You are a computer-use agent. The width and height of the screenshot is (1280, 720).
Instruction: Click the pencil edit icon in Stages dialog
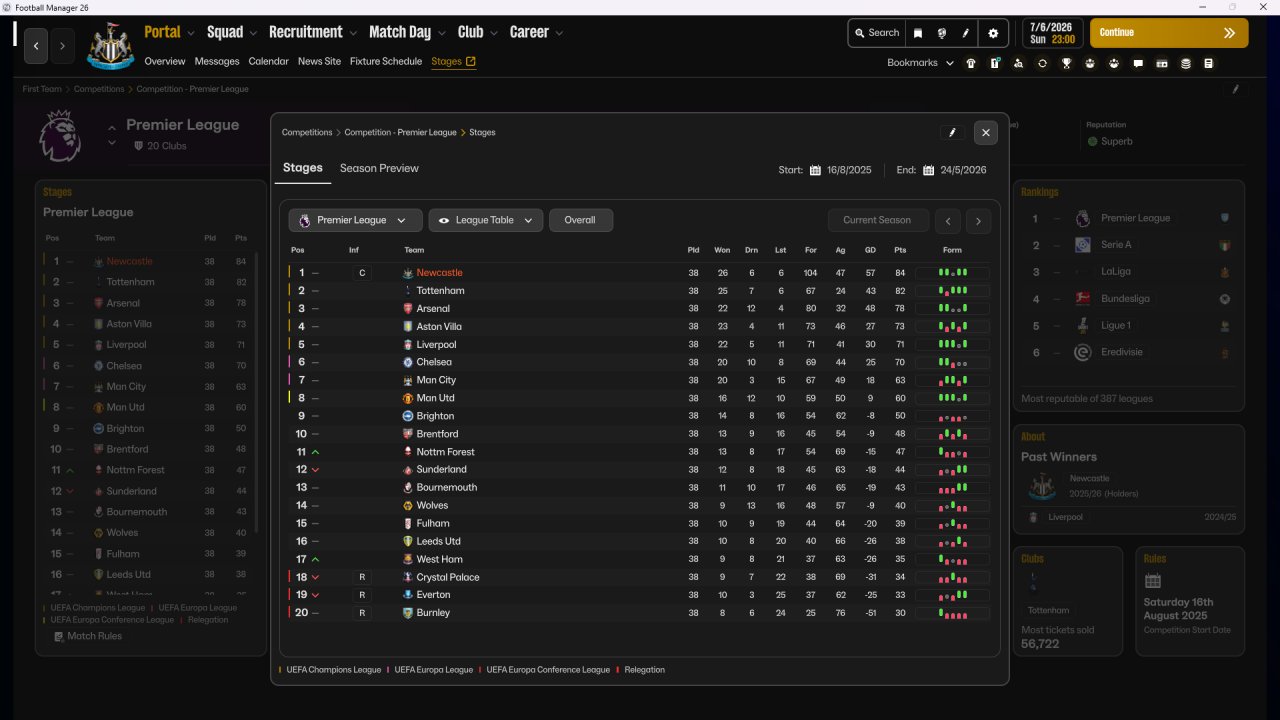953,132
